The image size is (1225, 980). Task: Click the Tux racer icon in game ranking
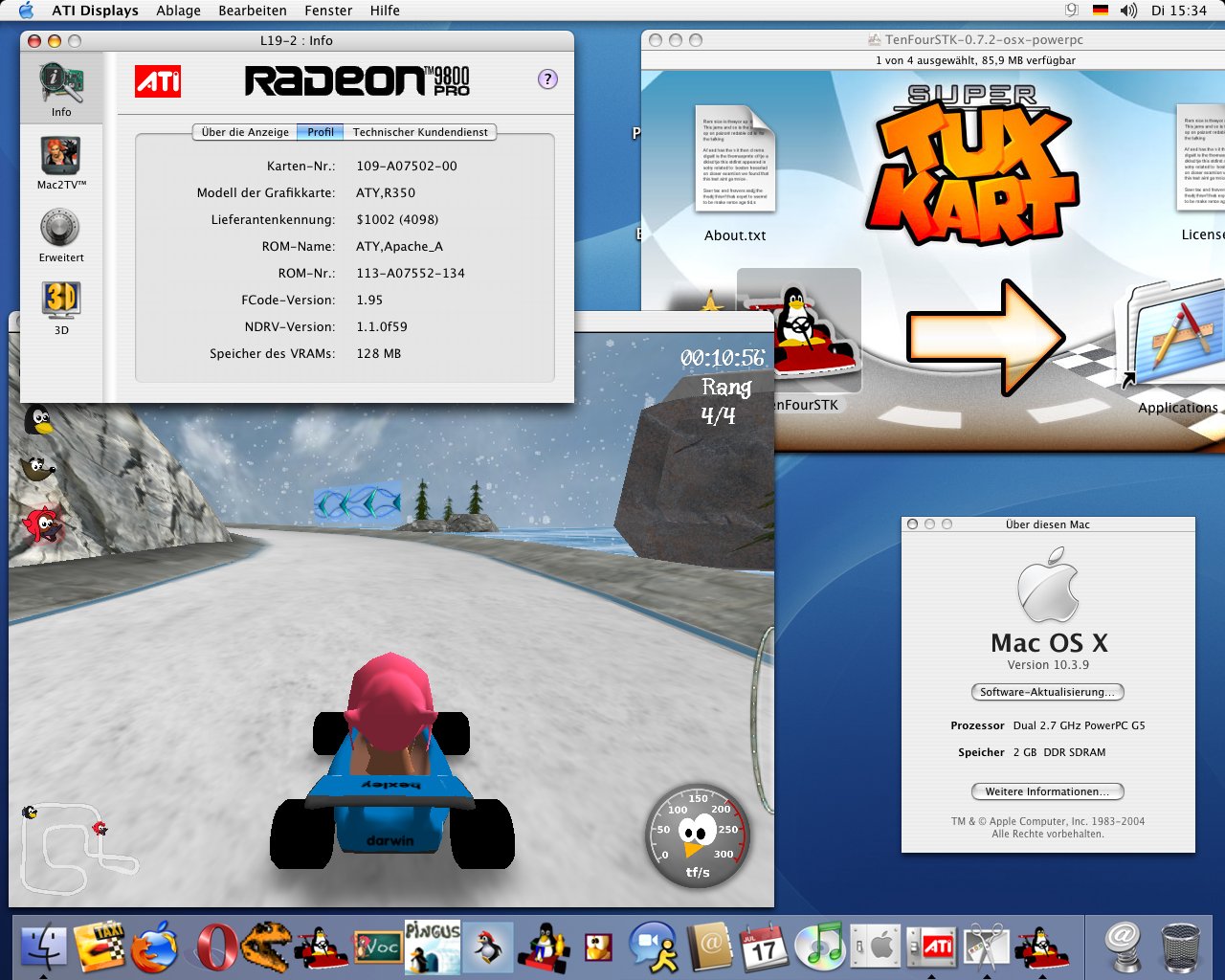37,419
